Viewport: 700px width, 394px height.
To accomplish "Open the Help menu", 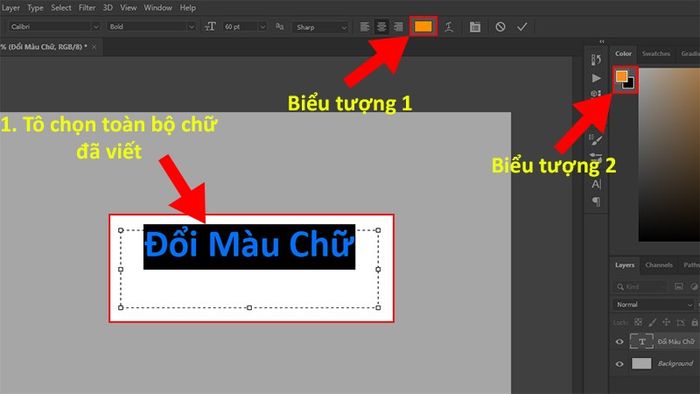I will click(188, 8).
